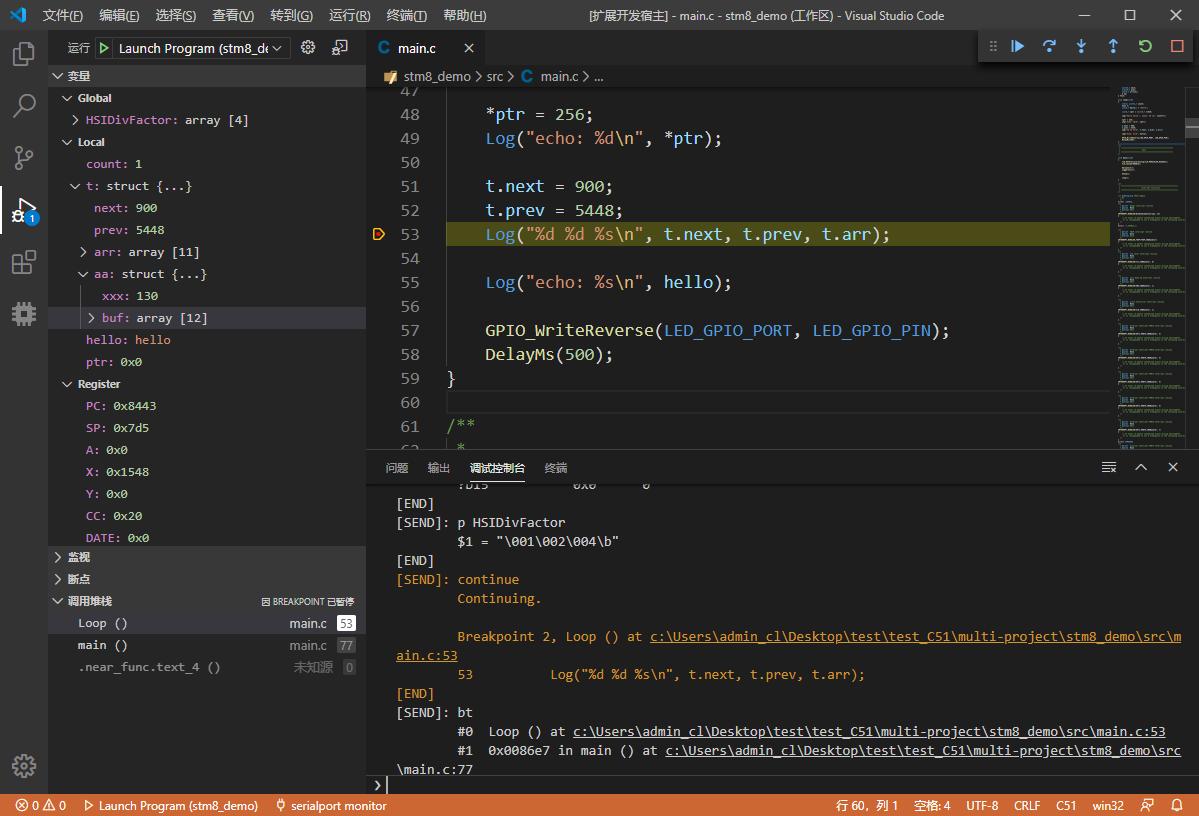The width and height of the screenshot is (1199, 816).
Task: Collapse the Local variables scope
Action: pyautogui.click(x=68, y=142)
